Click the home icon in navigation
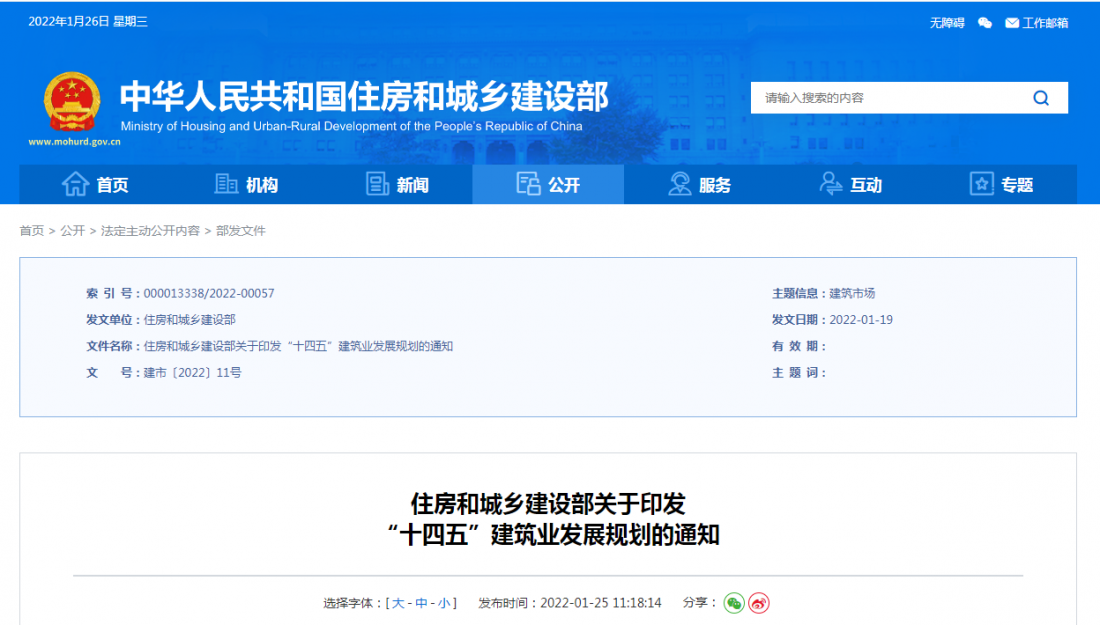This screenshot has width=1100, height=625. coord(75,184)
